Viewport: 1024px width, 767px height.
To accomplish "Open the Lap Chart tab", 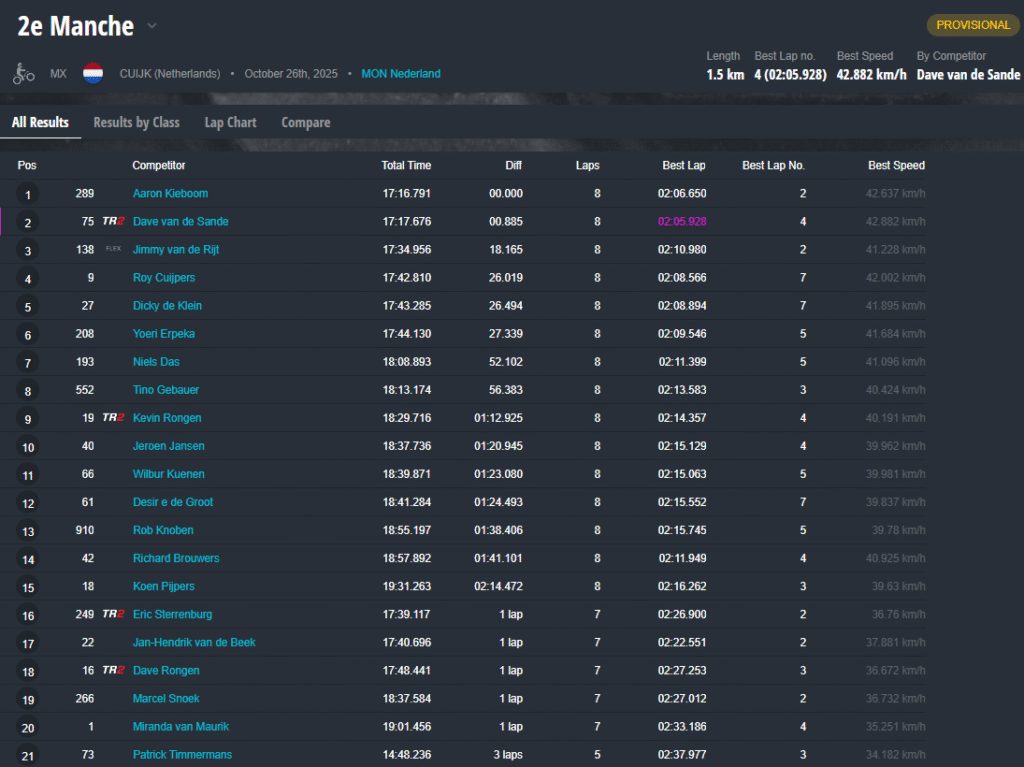I will (230, 122).
